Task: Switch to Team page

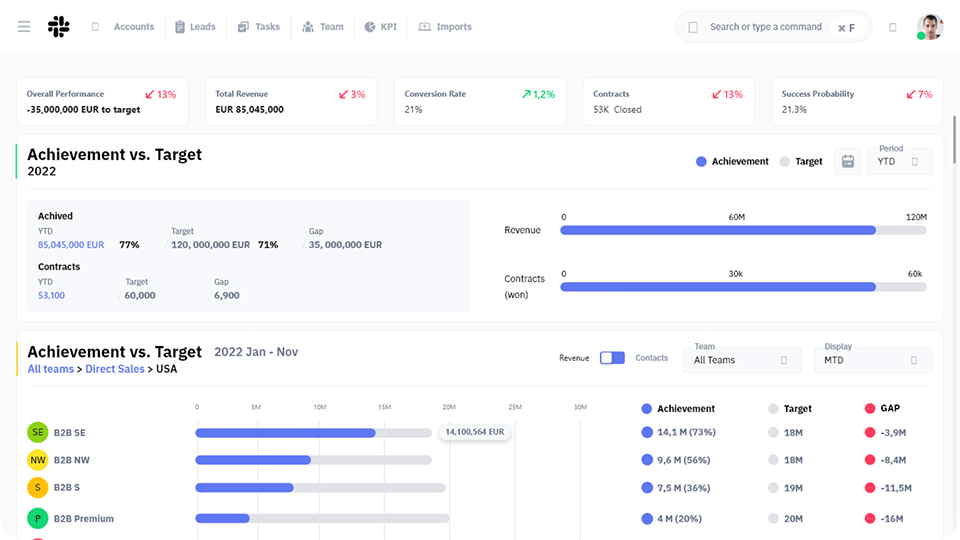Action: tap(331, 27)
